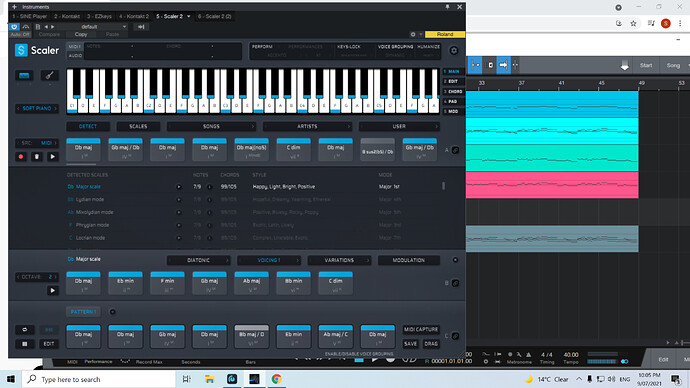Viewport: 690px width, 388px height.
Task: Toggle KEYS-LOCK option
Action: tap(349, 47)
